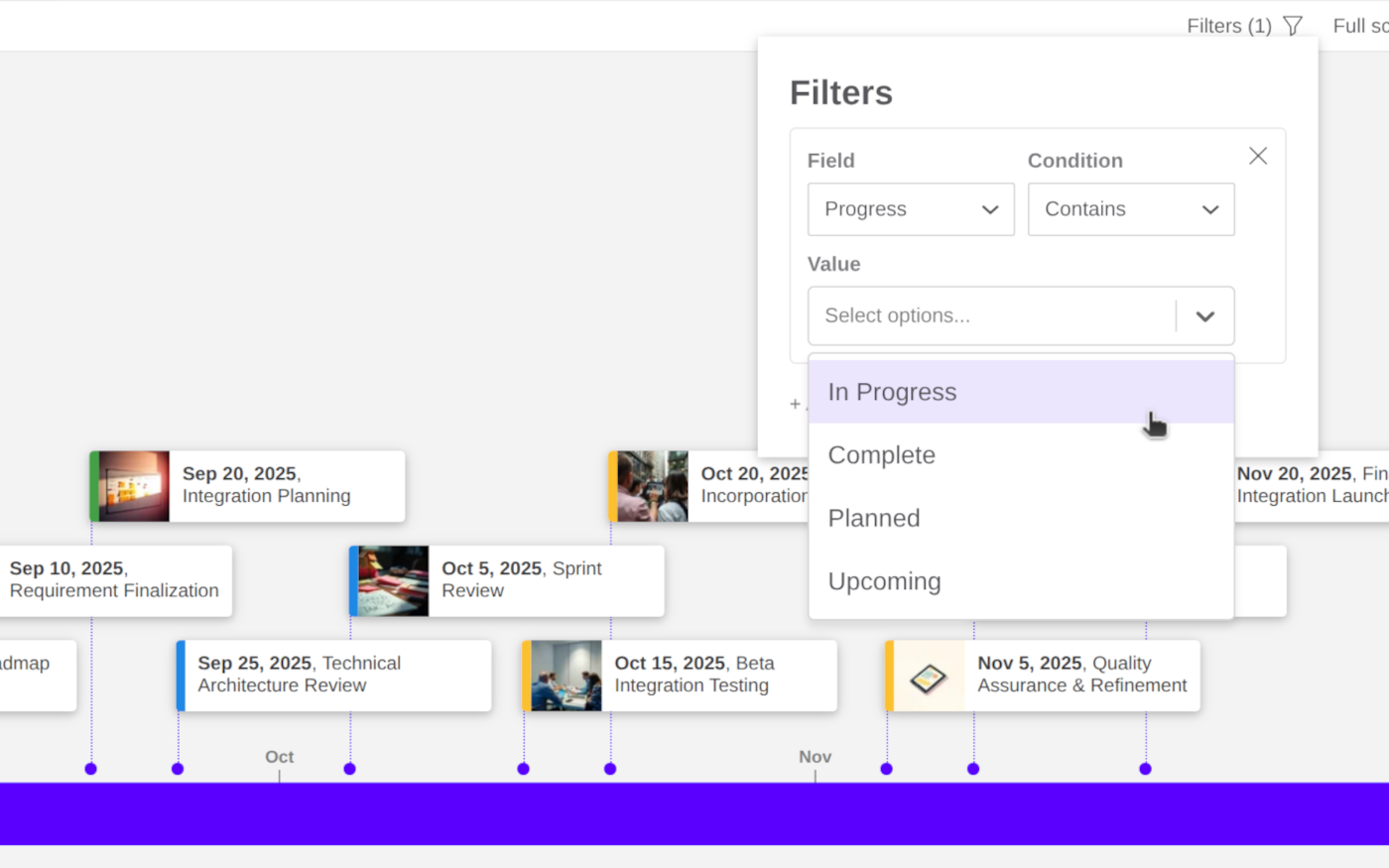Expand the Select options value dropdown

pyautogui.click(x=1205, y=315)
